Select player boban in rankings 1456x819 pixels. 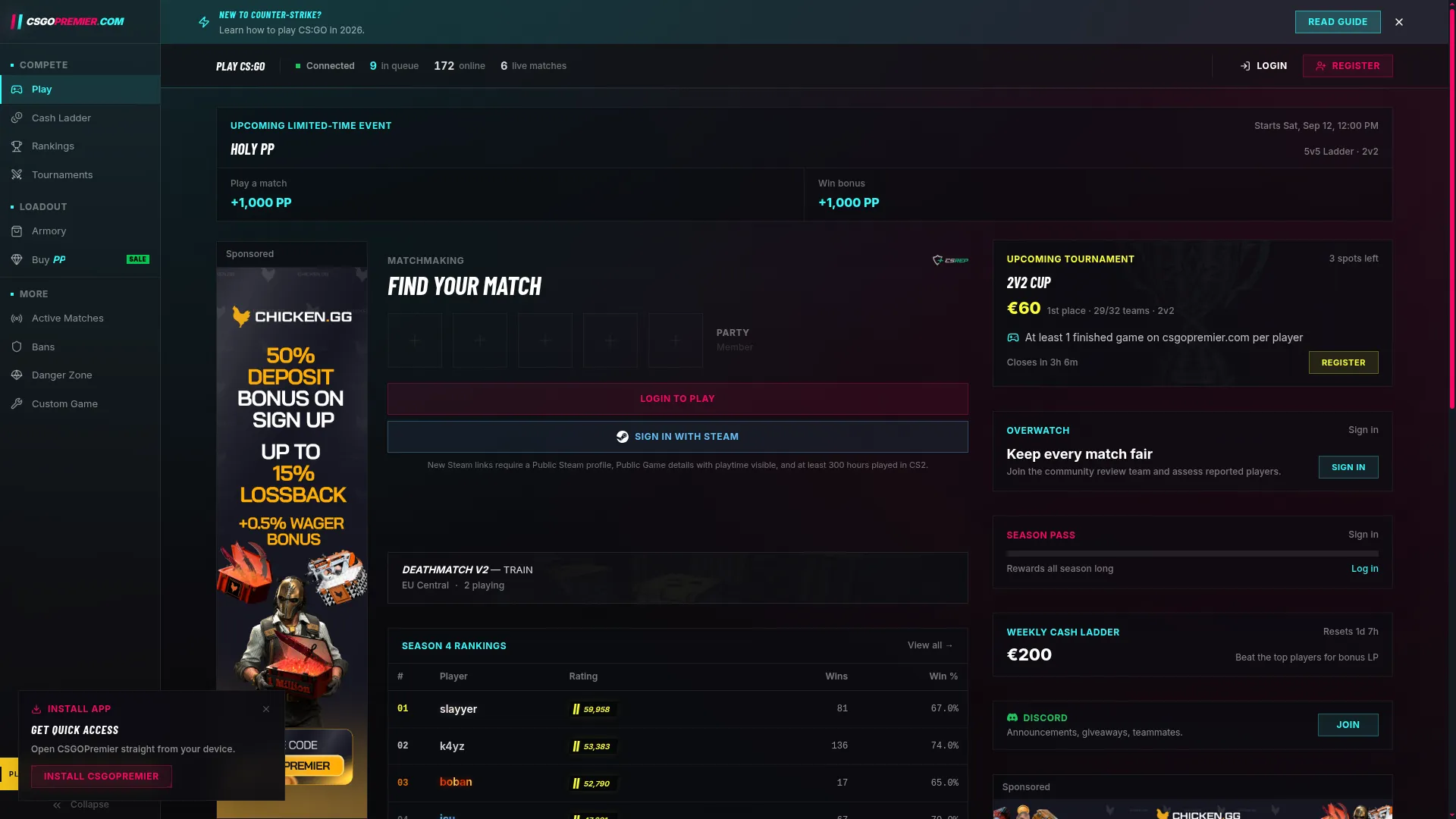(x=456, y=783)
